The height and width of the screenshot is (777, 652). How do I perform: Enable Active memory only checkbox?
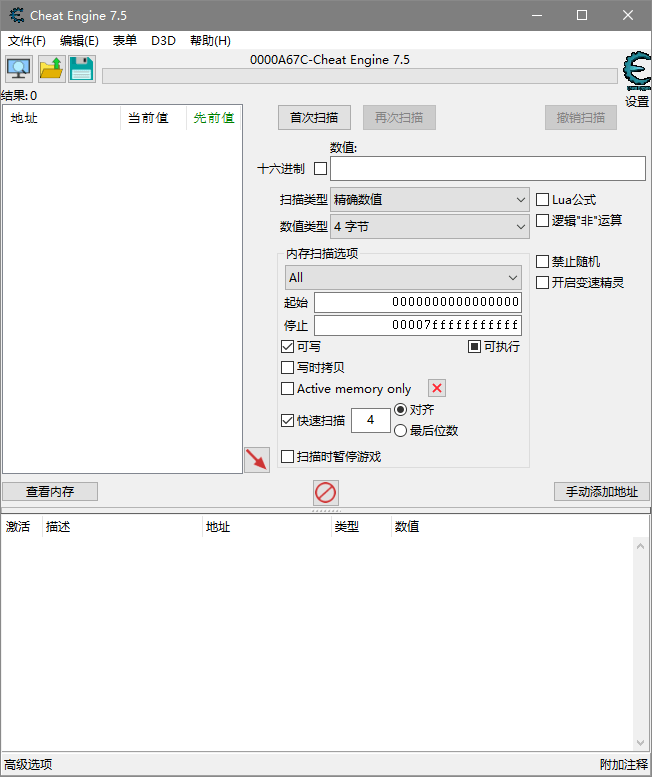point(287,388)
